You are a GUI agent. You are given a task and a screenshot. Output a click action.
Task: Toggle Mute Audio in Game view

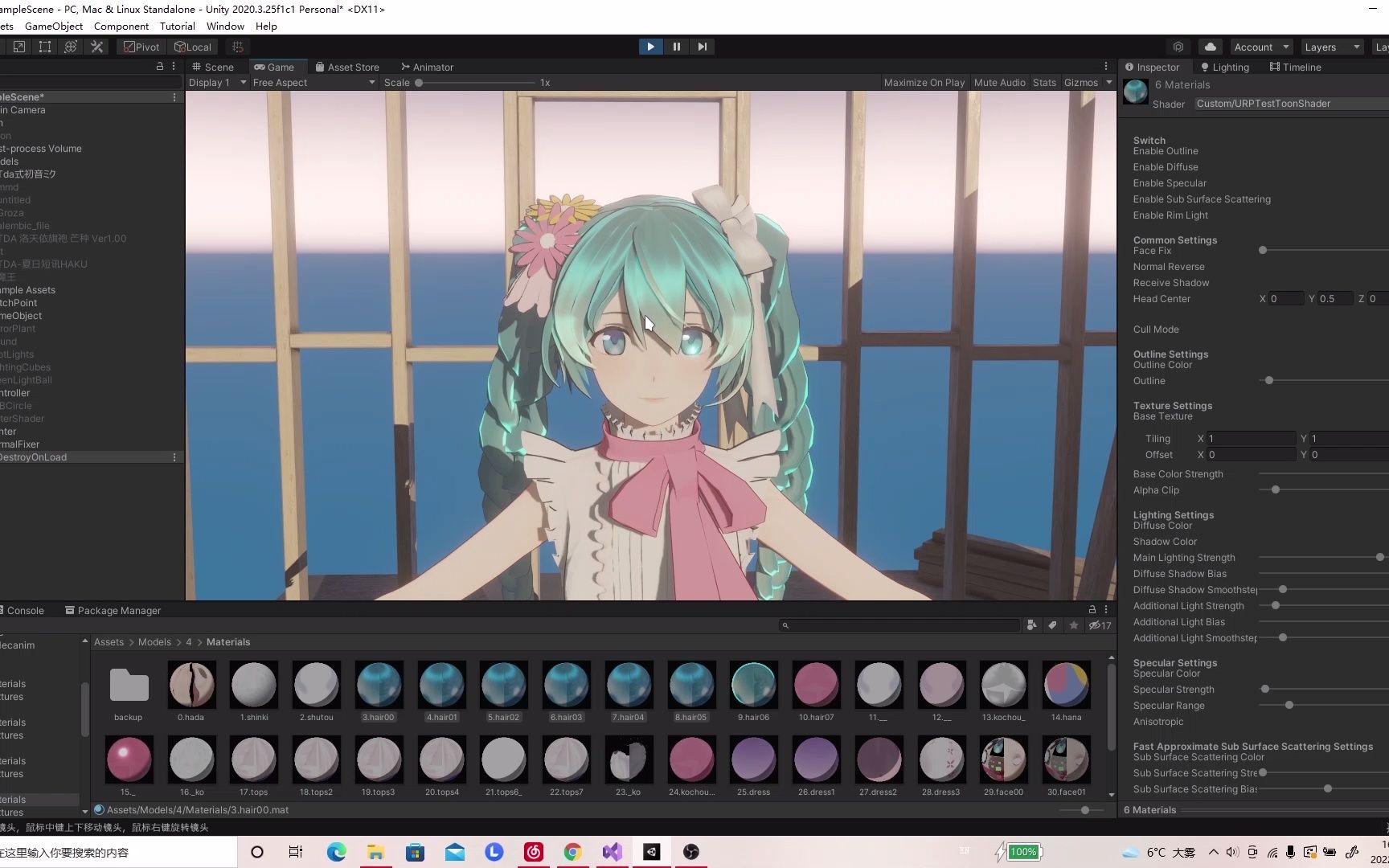coord(1000,82)
